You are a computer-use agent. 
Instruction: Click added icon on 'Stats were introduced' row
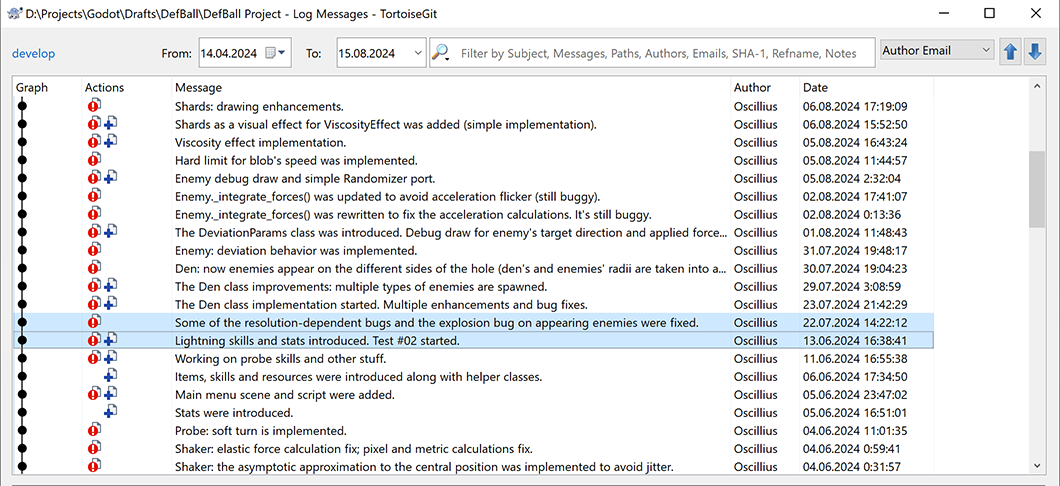coord(111,412)
